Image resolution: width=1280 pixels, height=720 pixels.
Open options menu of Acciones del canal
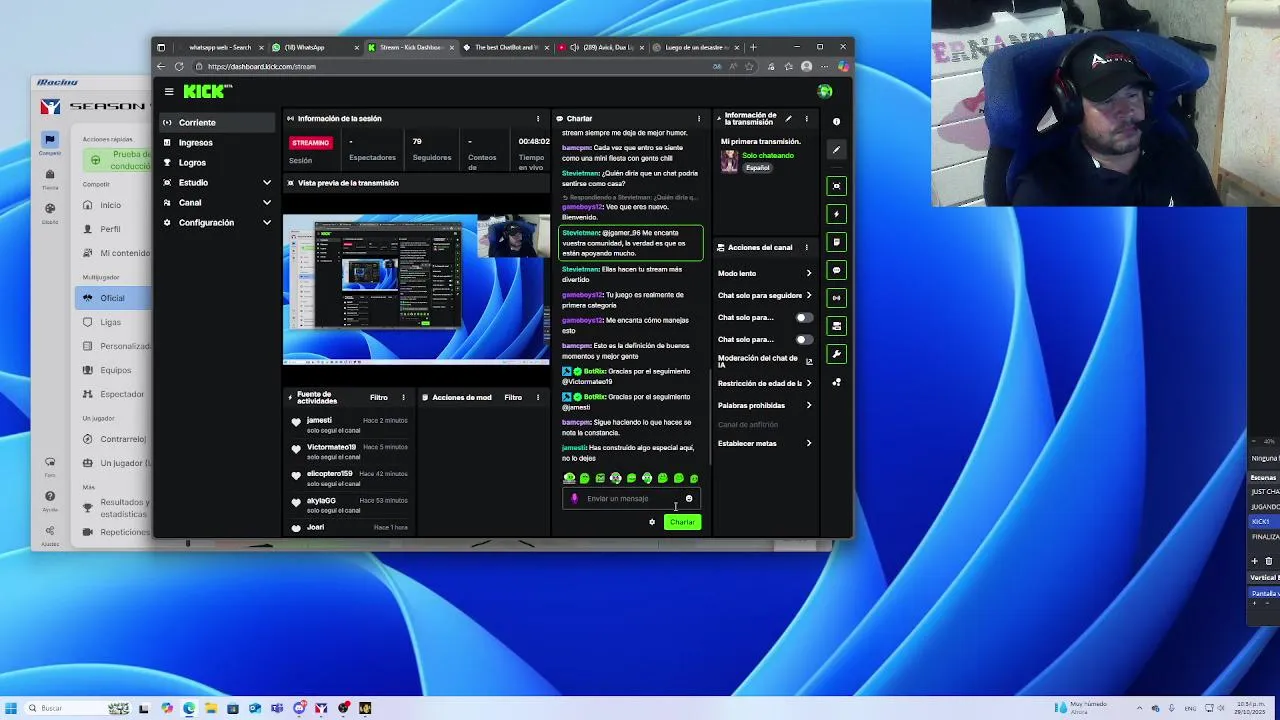[x=806, y=248]
